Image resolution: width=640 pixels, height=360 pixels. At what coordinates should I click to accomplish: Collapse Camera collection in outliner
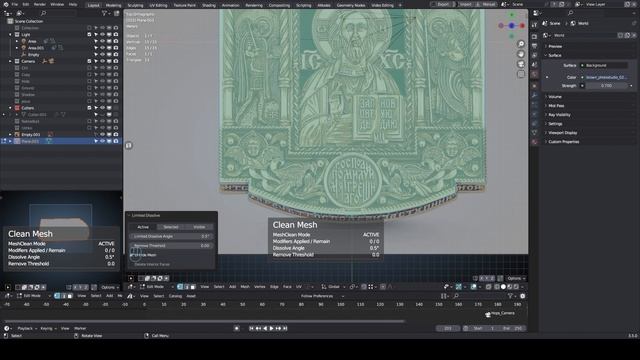coord(10,61)
